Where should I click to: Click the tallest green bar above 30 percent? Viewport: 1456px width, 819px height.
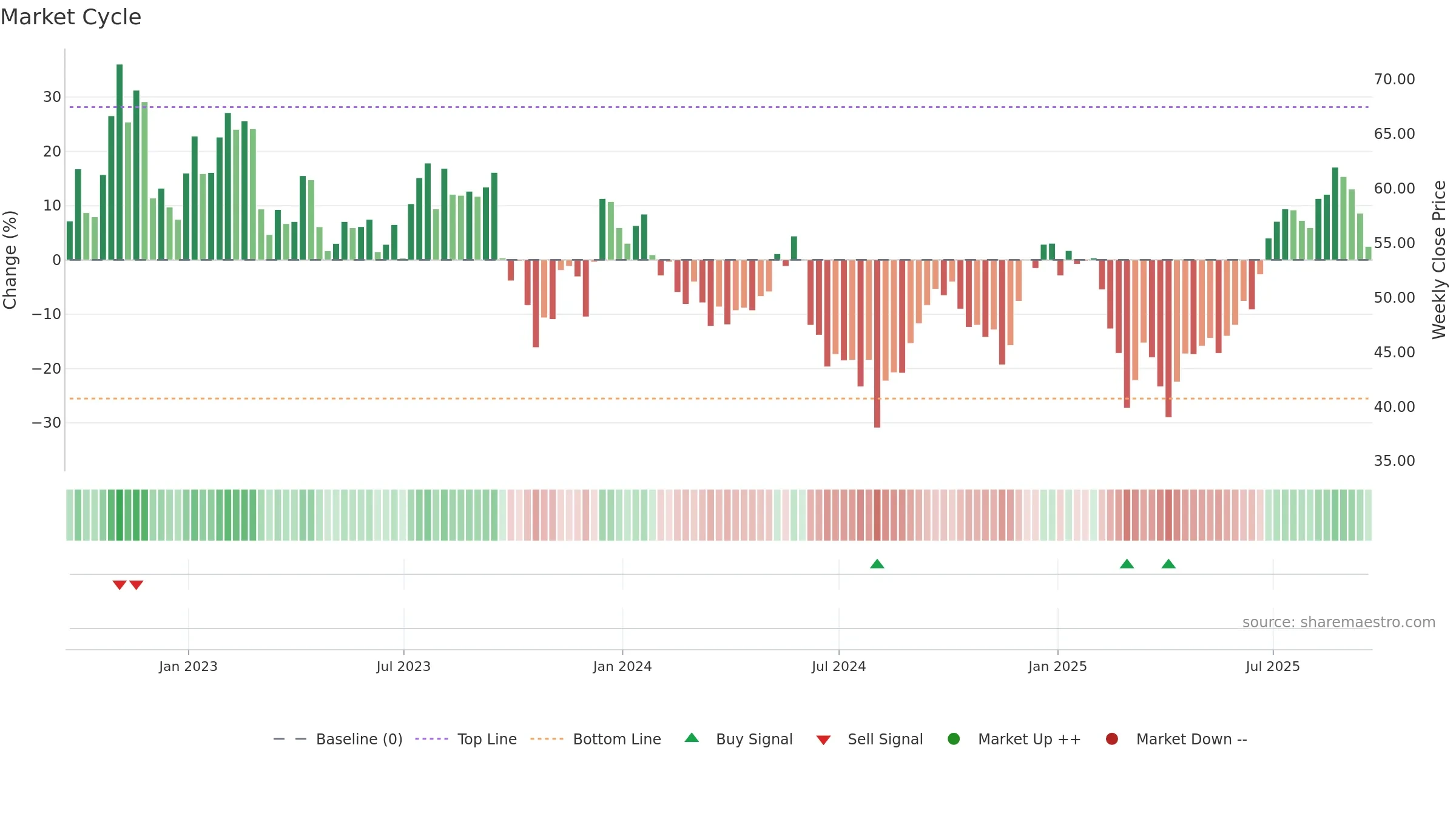pos(120,162)
